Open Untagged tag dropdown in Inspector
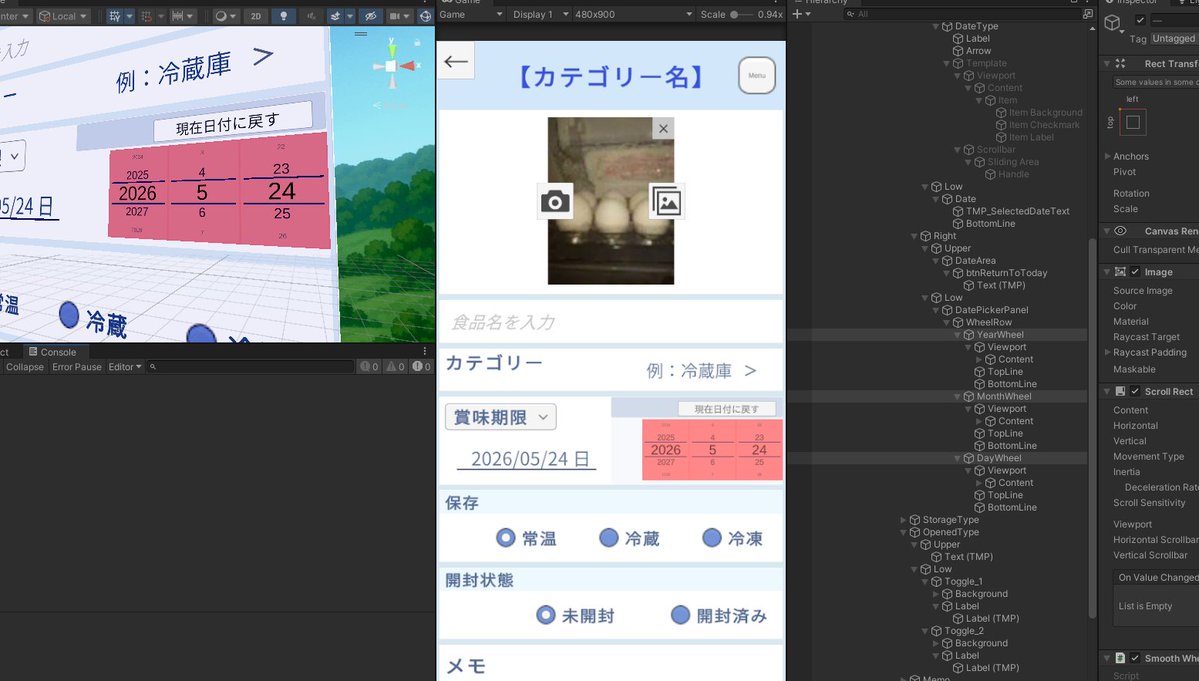Image resolution: width=1199 pixels, height=681 pixels. (1174, 38)
